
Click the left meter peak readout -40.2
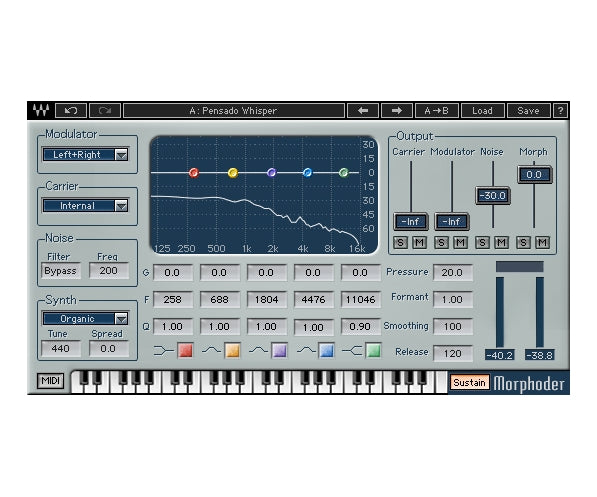[x=500, y=355]
